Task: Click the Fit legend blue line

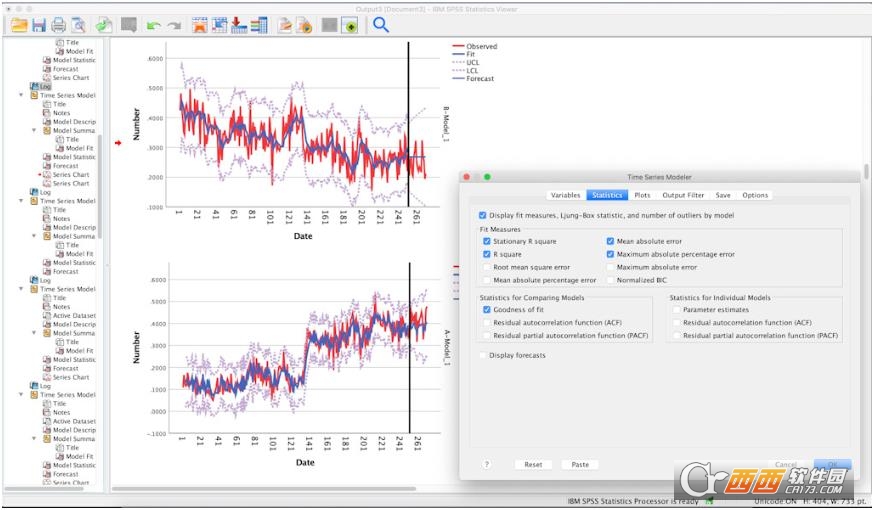Action: click(x=458, y=54)
